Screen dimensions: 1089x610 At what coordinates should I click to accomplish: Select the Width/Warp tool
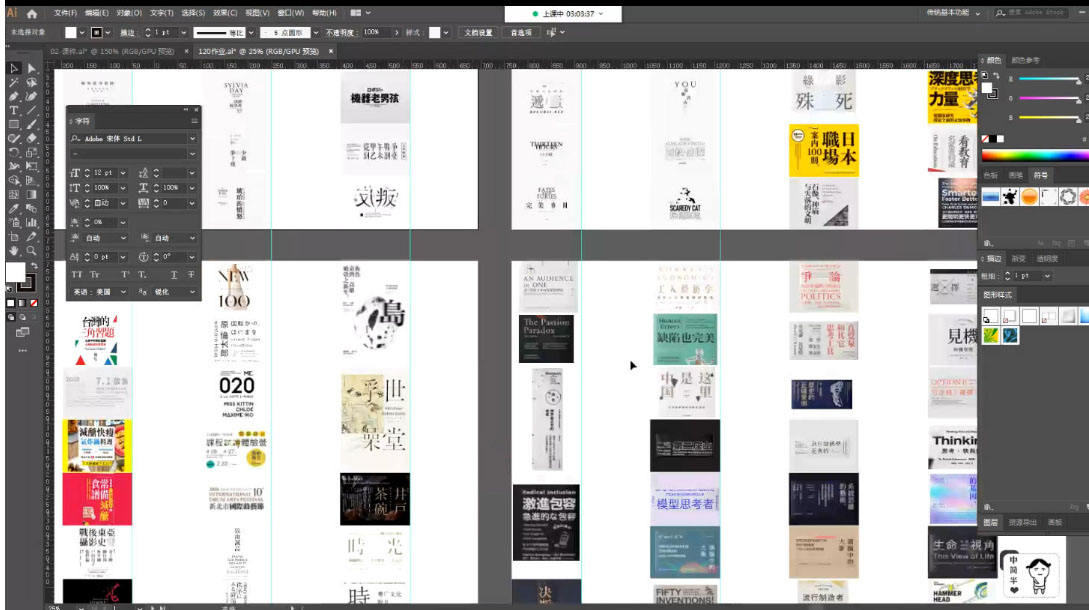[14, 167]
